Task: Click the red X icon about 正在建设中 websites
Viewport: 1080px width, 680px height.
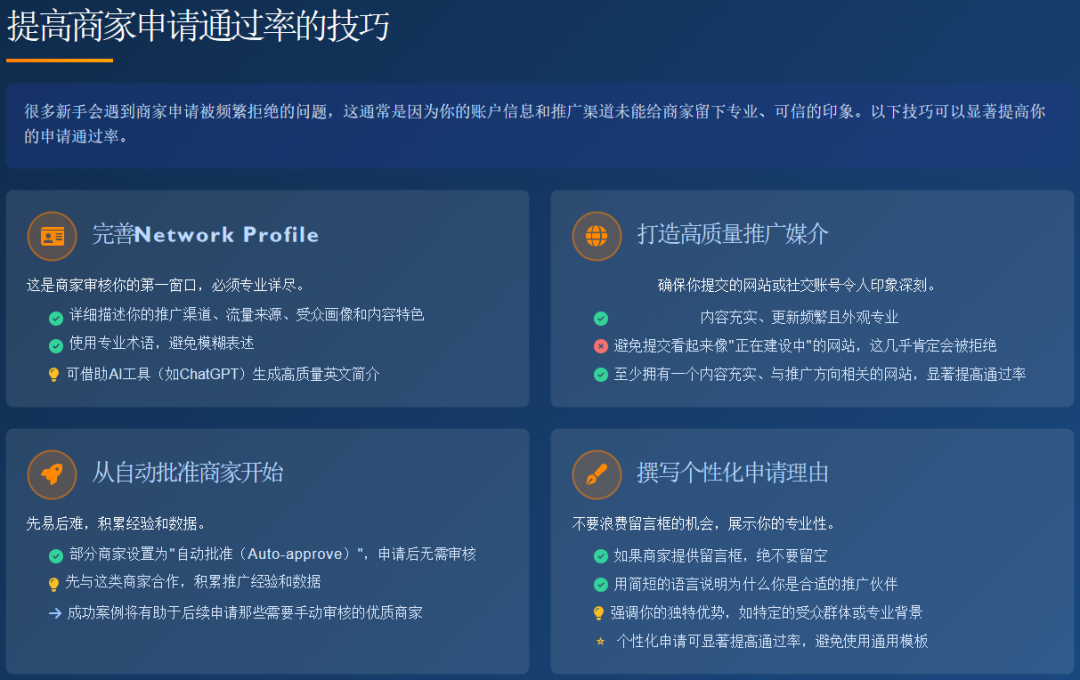Action: tap(600, 348)
